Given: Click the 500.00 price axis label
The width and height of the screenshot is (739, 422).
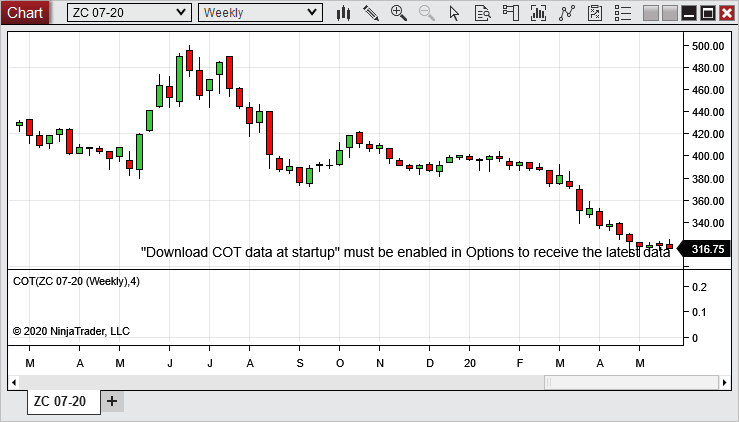Looking at the screenshot, I should 708,46.
